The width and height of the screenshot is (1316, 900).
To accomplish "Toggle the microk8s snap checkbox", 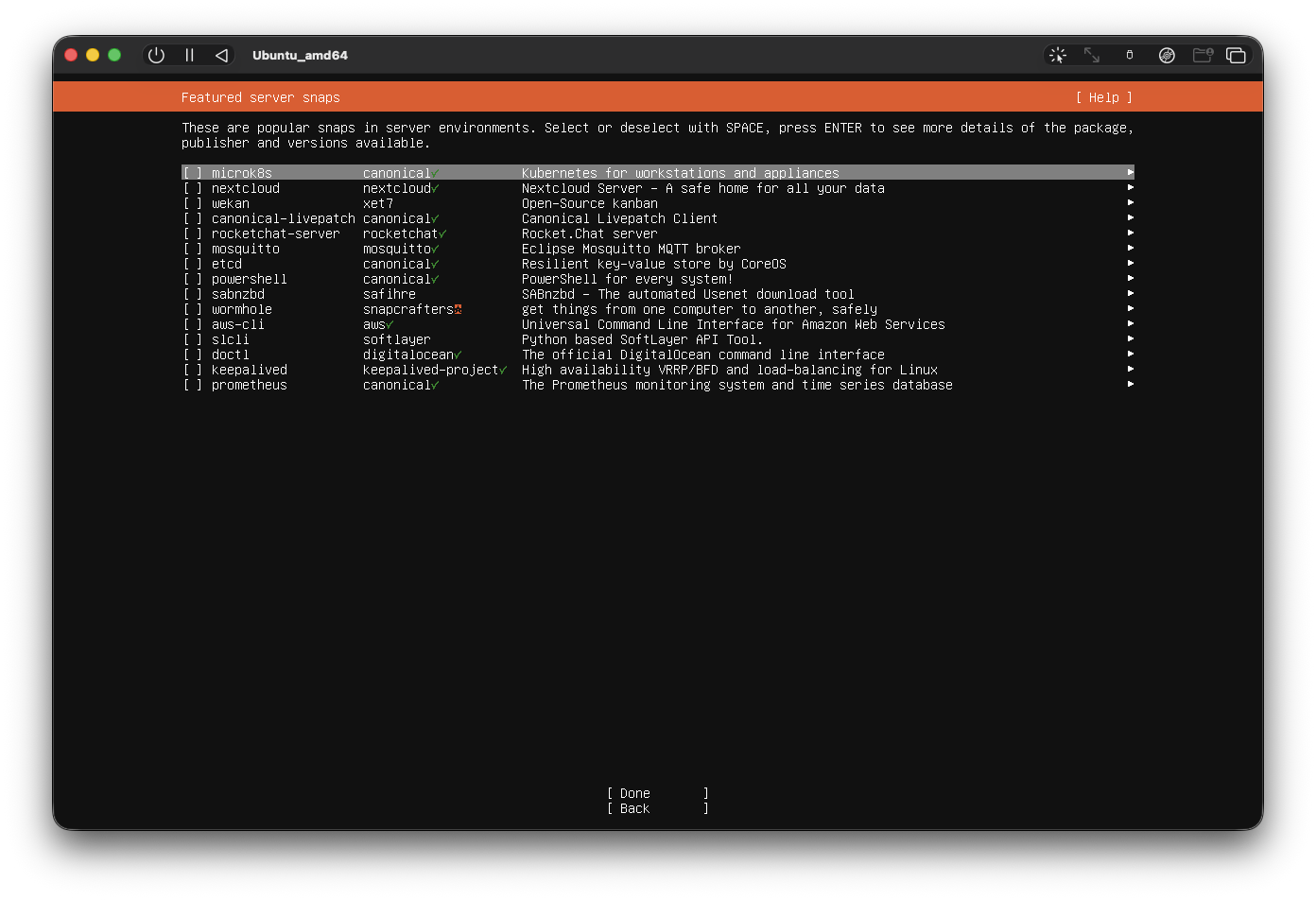I will (193, 173).
